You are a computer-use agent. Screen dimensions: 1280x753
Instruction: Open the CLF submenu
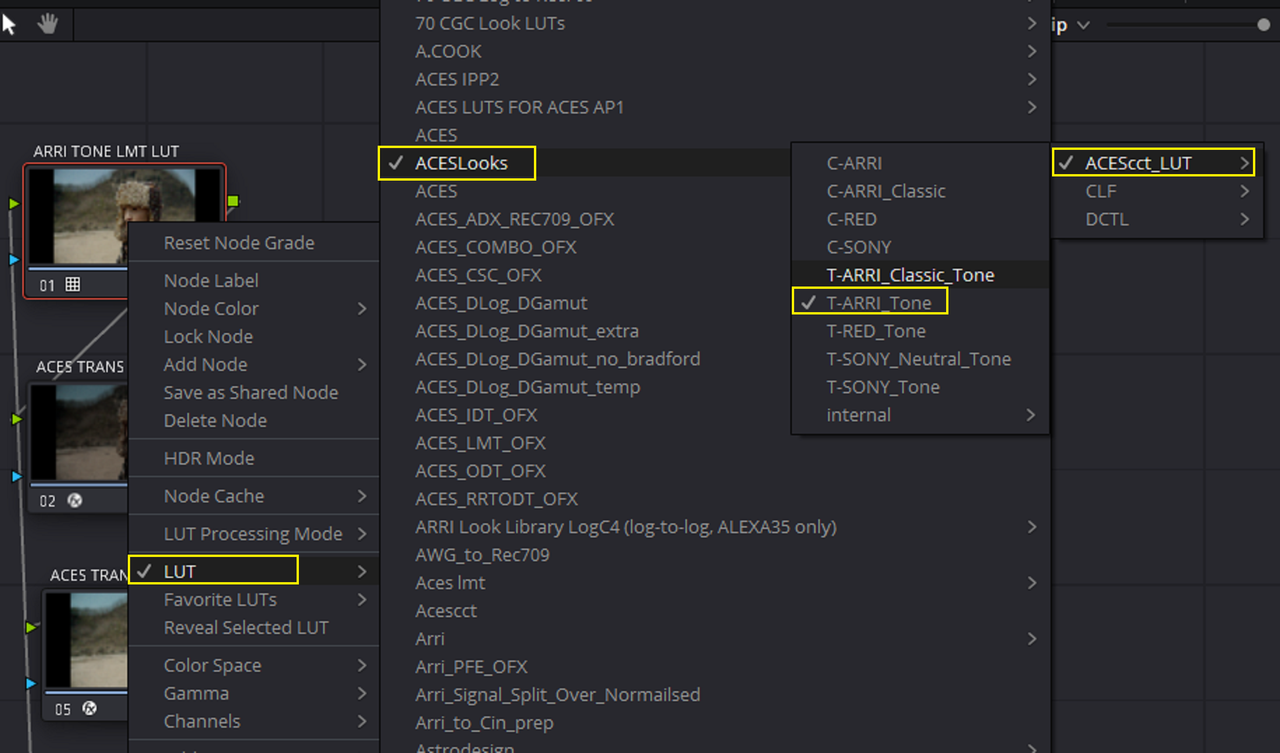(1155, 191)
